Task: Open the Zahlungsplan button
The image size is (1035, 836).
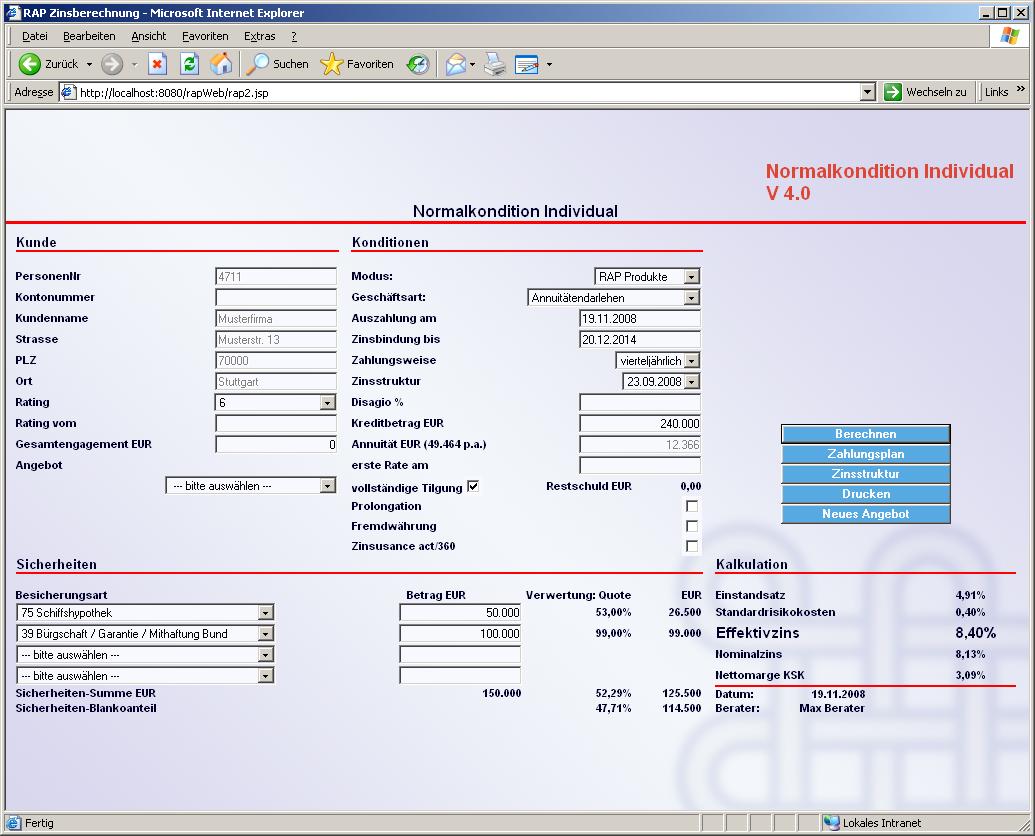Action: [865, 454]
